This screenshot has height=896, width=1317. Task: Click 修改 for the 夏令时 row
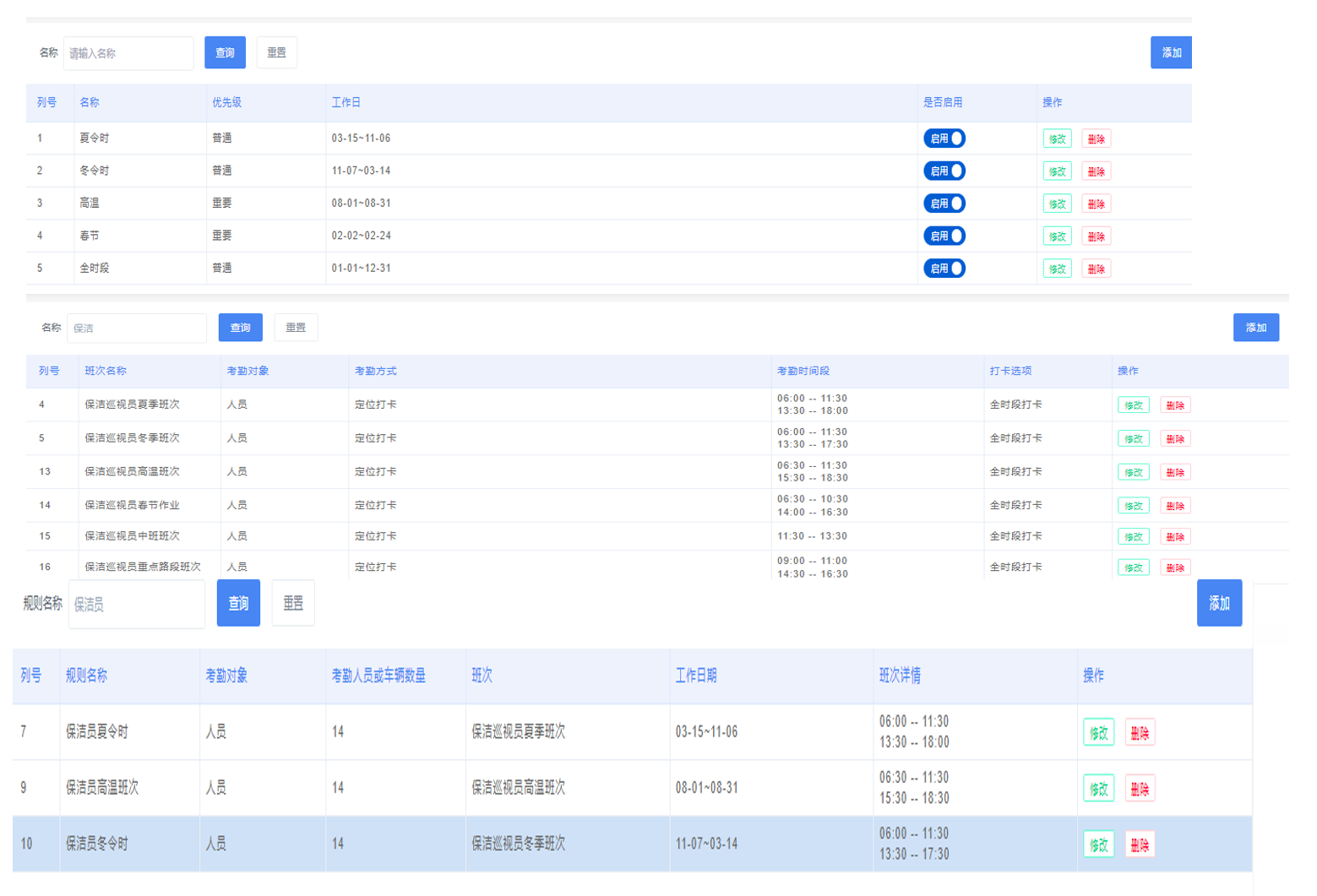pos(1057,139)
